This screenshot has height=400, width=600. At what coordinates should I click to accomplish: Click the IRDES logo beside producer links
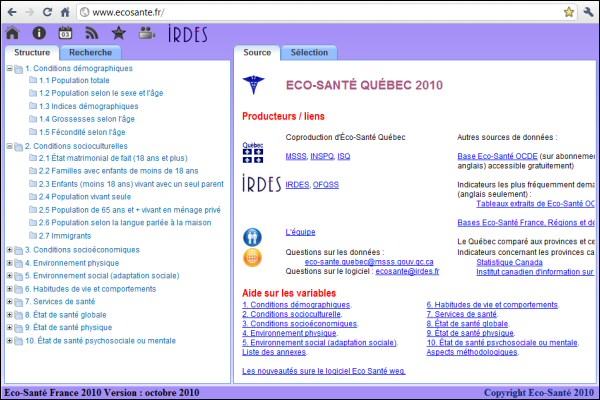pos(262,183)
